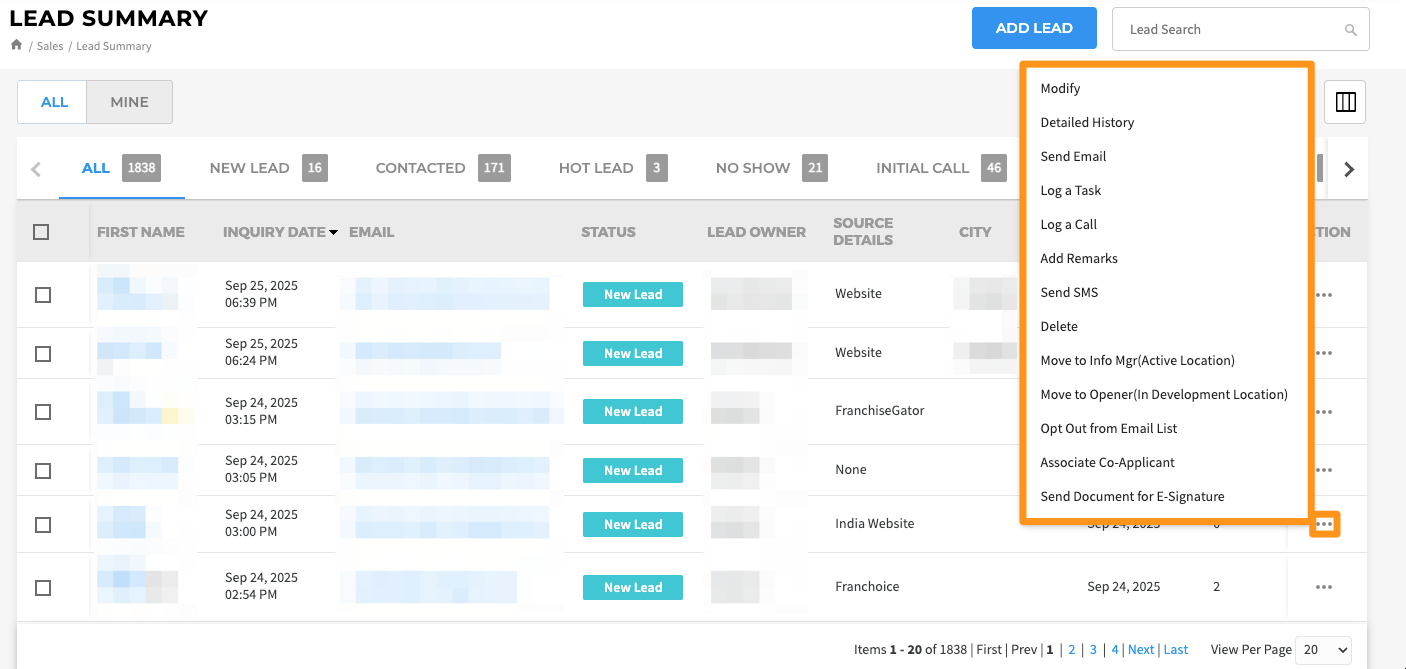This screenshot has width=1406, height=669.
Task: Toggle the select-all checkbox in header
Action: [x=41, y=232]
